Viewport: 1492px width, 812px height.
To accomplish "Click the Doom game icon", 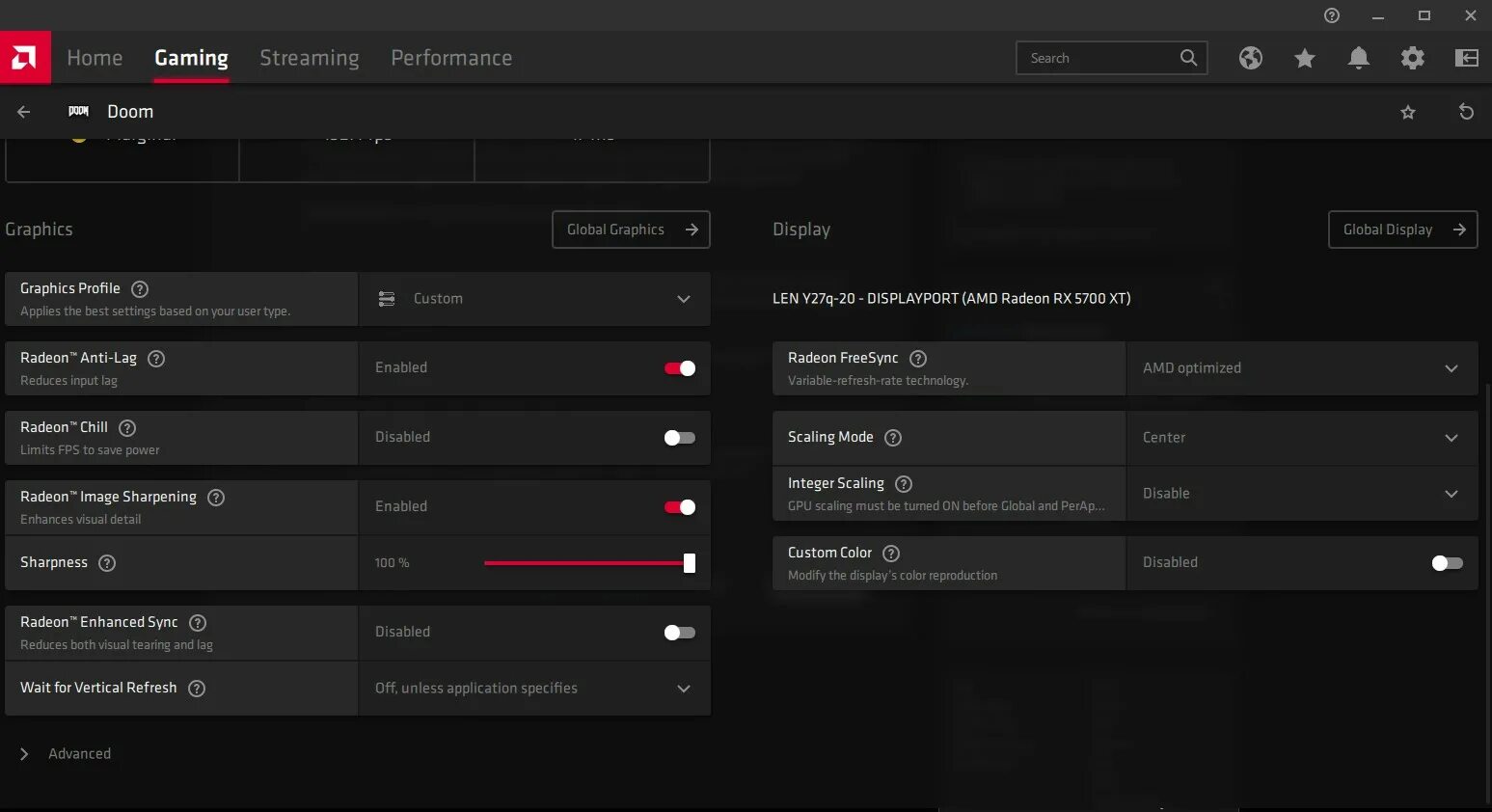I will [79, 112].
